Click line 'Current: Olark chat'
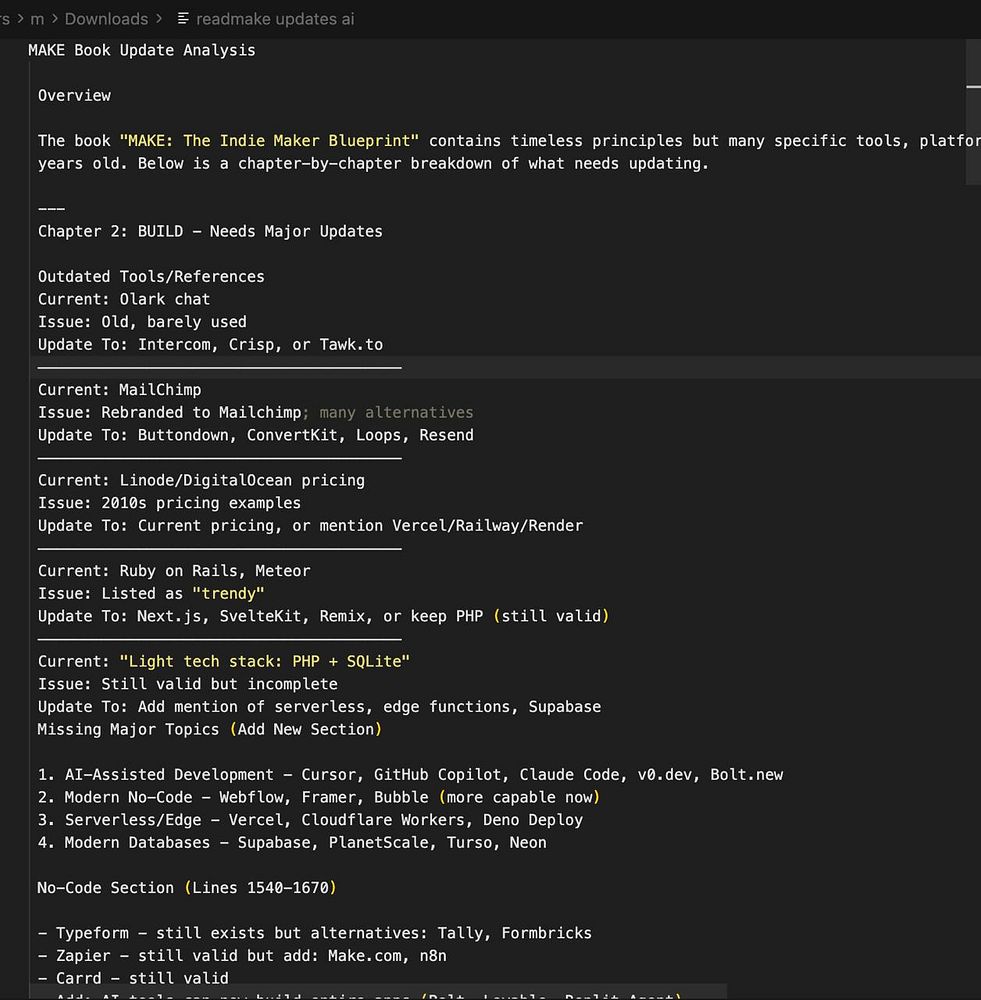 point(124,300)
